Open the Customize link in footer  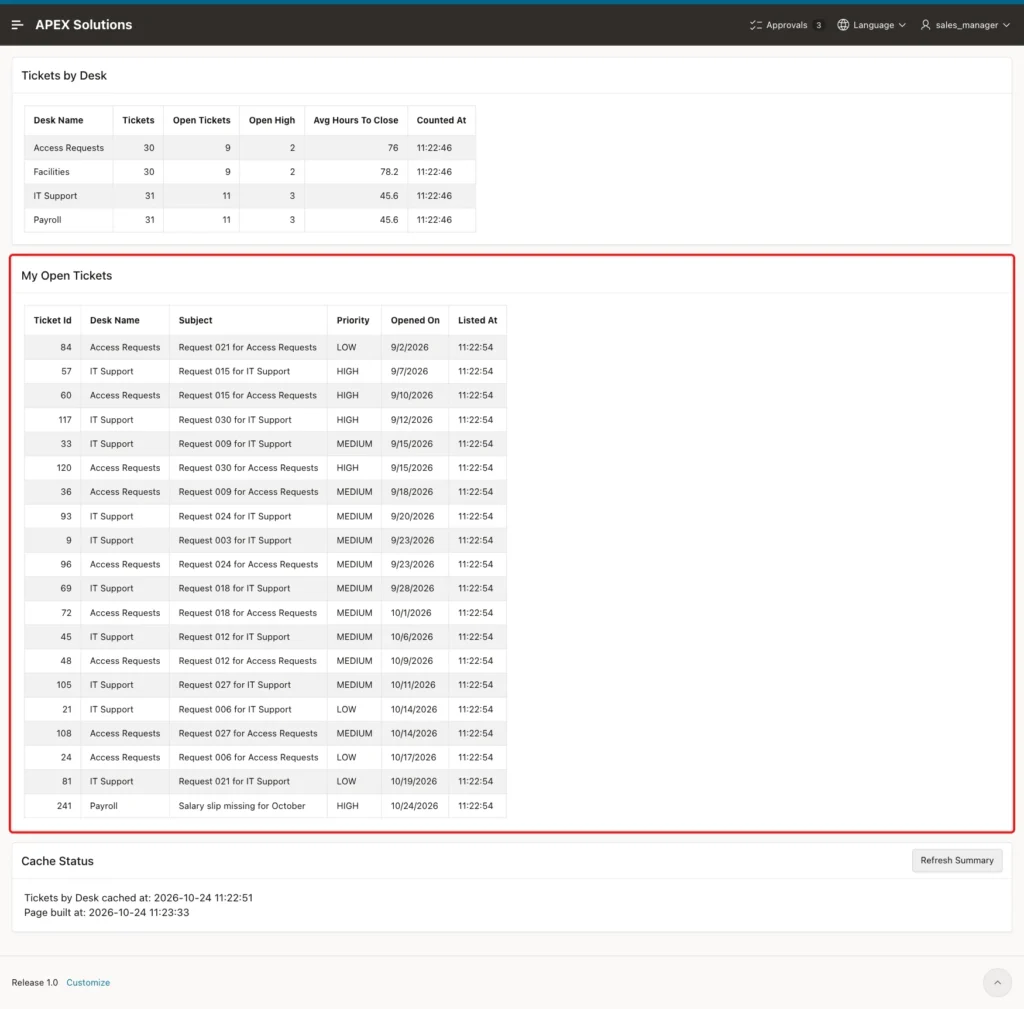[x=88, y=982]
